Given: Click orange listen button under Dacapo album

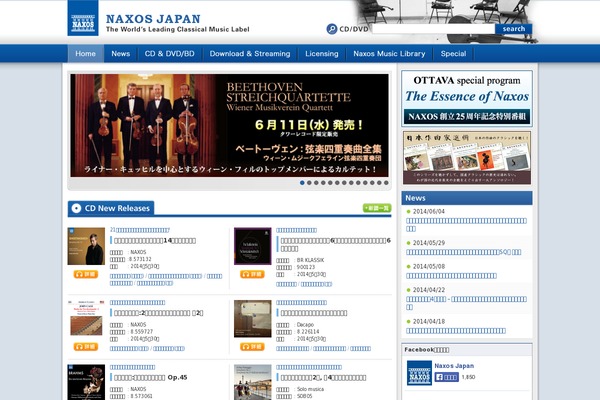Looking at the screenshot, I should (x=253, y=346).
